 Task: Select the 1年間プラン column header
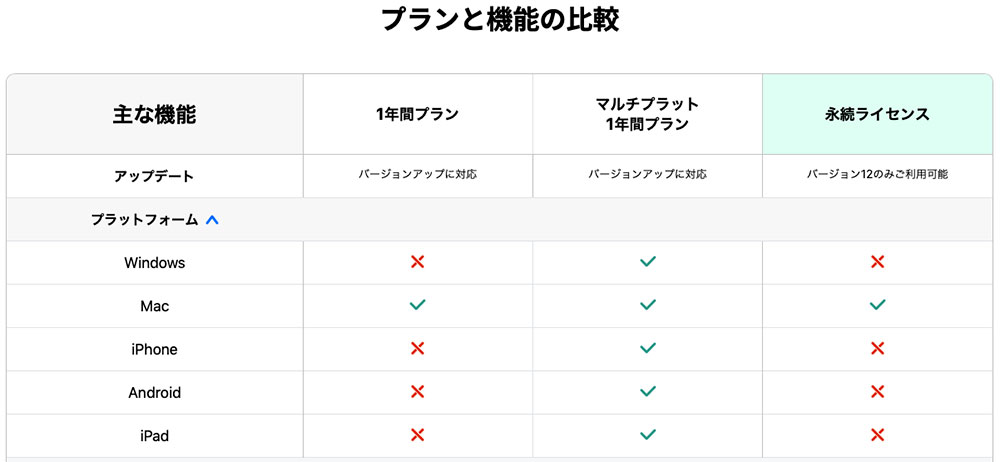[417, 115]
